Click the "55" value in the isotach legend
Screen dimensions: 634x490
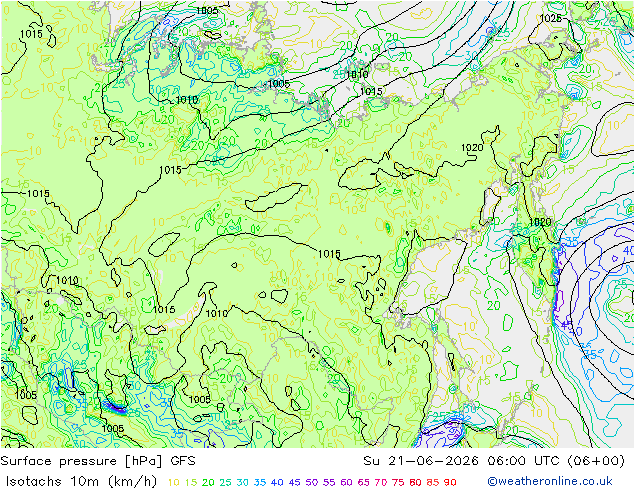click(329, 482)
